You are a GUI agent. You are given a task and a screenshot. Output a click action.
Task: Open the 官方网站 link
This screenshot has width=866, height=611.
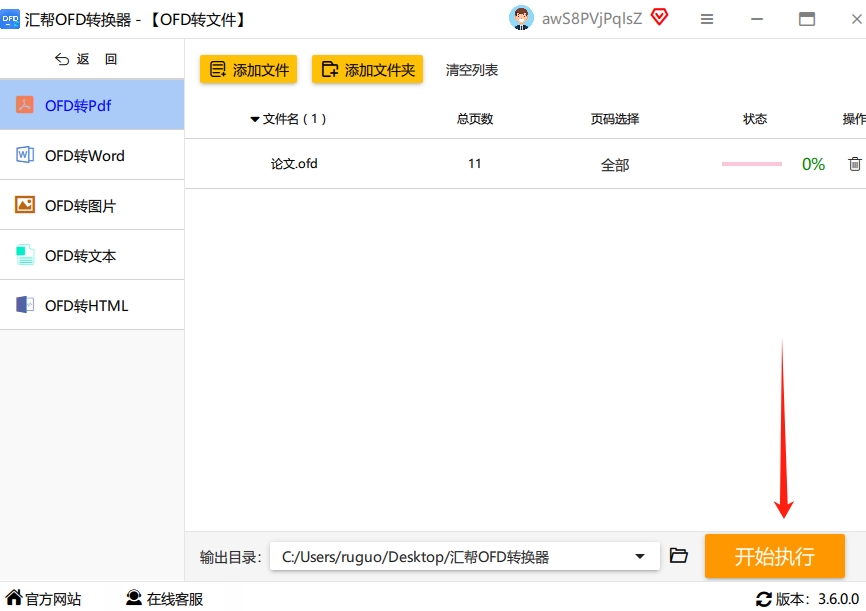(43, 598)
